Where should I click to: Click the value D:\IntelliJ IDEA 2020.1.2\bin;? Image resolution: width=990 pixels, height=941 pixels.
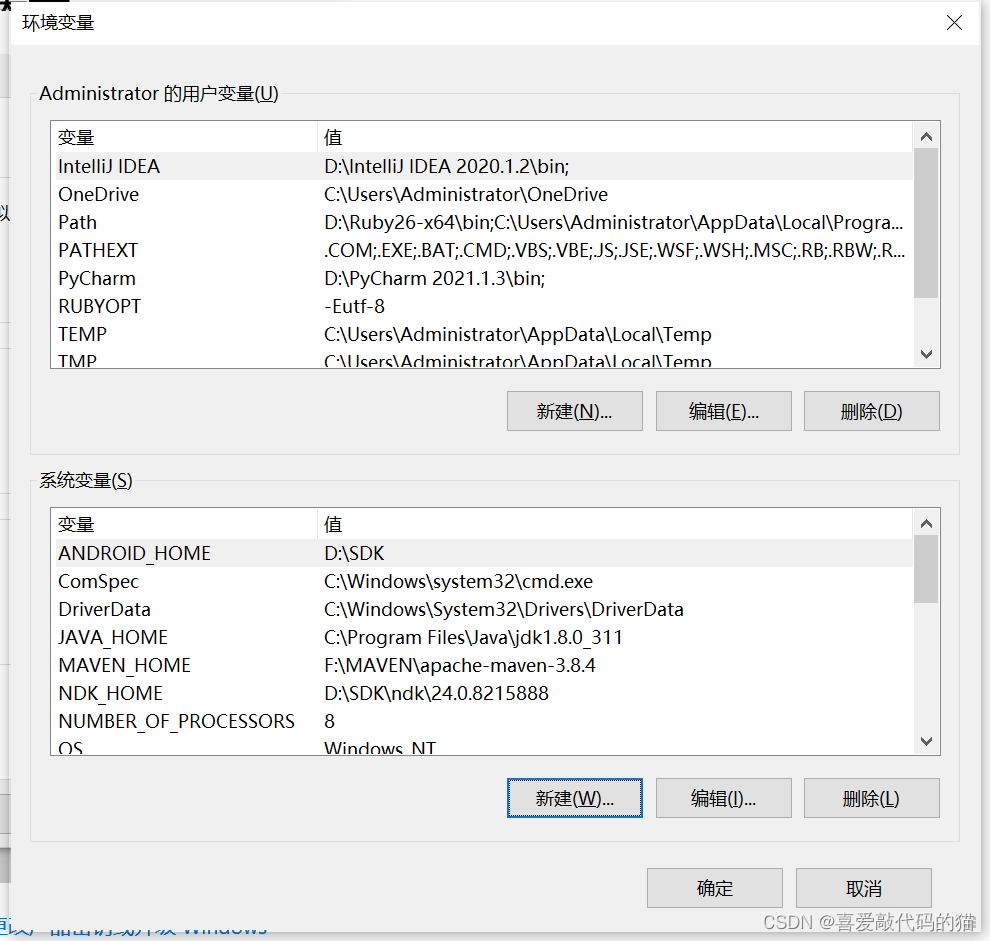point(446,166)
